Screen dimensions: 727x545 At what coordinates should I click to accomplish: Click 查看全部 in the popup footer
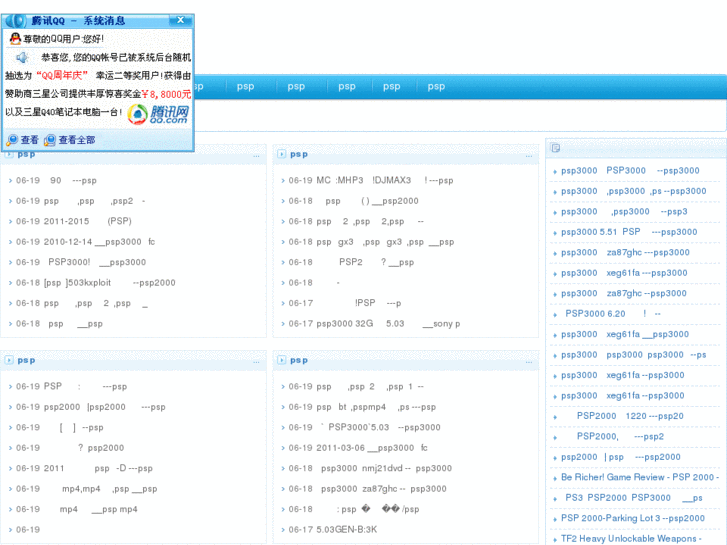point(70,140)
